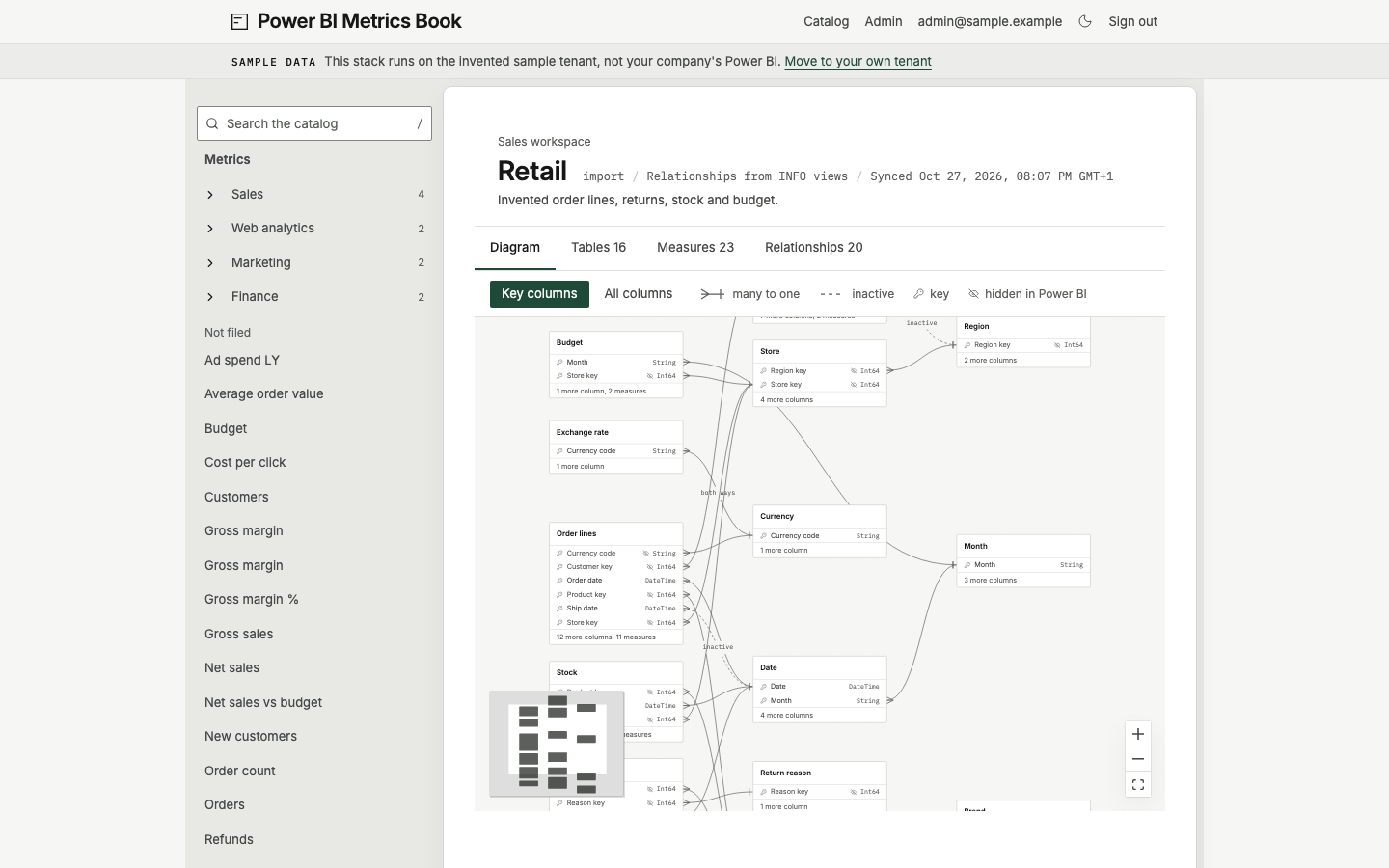Switch to All columns view
The width and height of the screenshot is (1389, 868).
[x=639, y=294]
